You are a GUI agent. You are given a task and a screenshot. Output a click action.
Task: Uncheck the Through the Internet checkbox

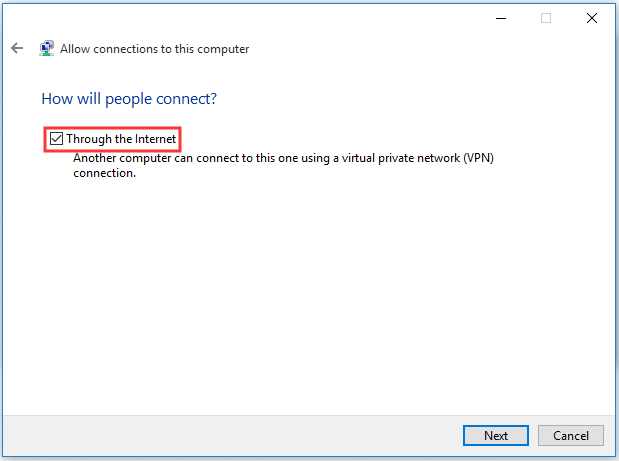point(56,139)
